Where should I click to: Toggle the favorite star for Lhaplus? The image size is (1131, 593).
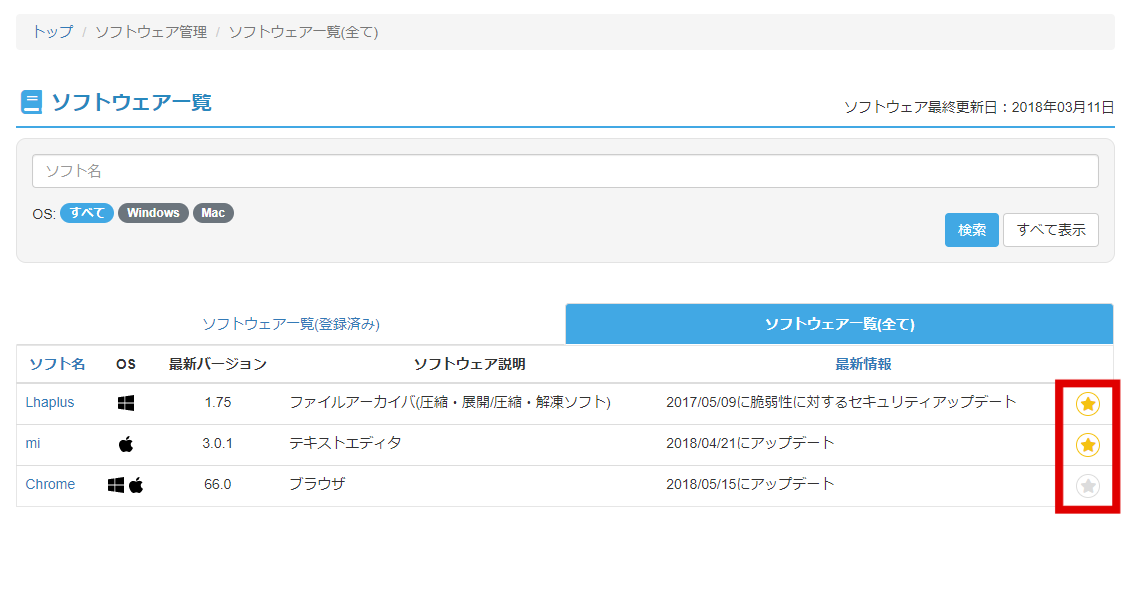coord(1087,404)
